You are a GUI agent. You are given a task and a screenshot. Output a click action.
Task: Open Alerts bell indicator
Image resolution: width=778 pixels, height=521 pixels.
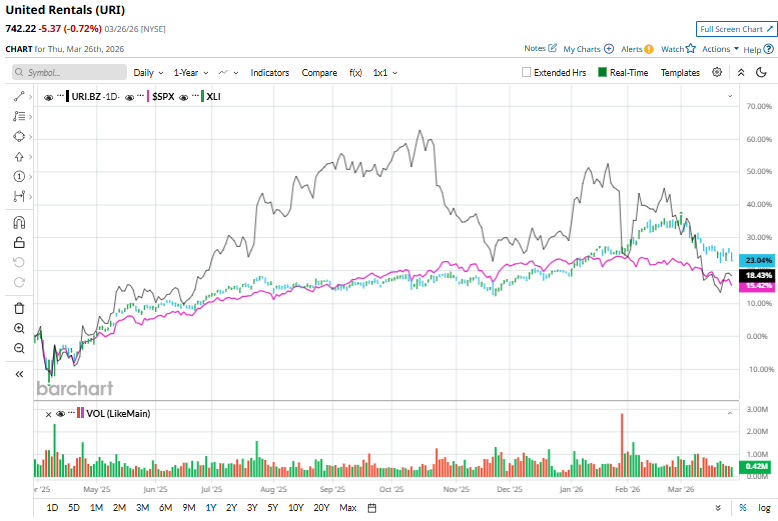648,49
